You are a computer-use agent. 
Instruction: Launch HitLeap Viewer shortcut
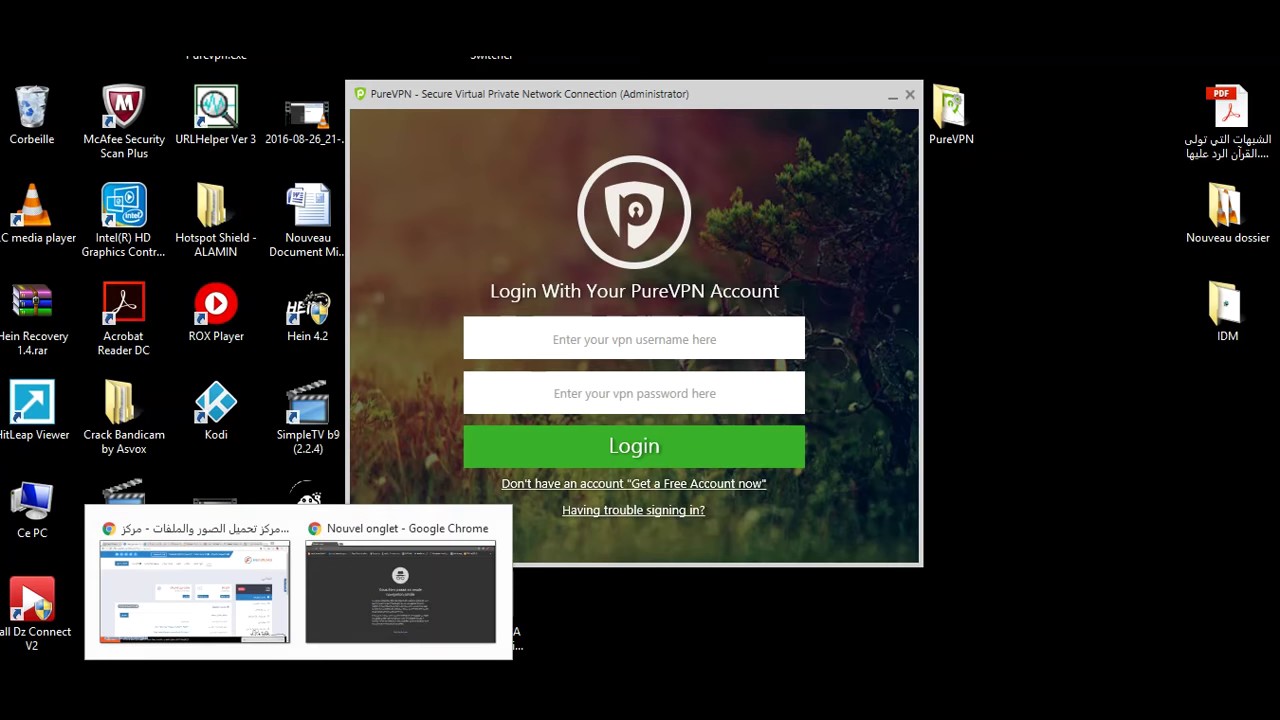click(x=32, y=402)
